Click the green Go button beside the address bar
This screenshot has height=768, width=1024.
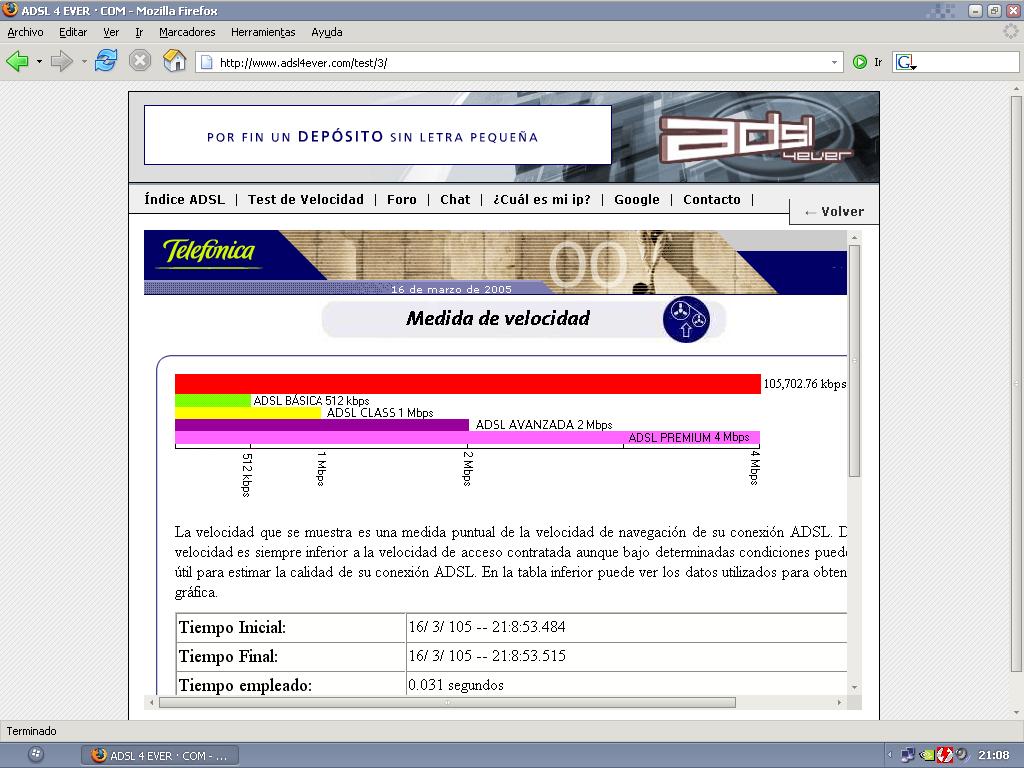click(x=860, y=62)
